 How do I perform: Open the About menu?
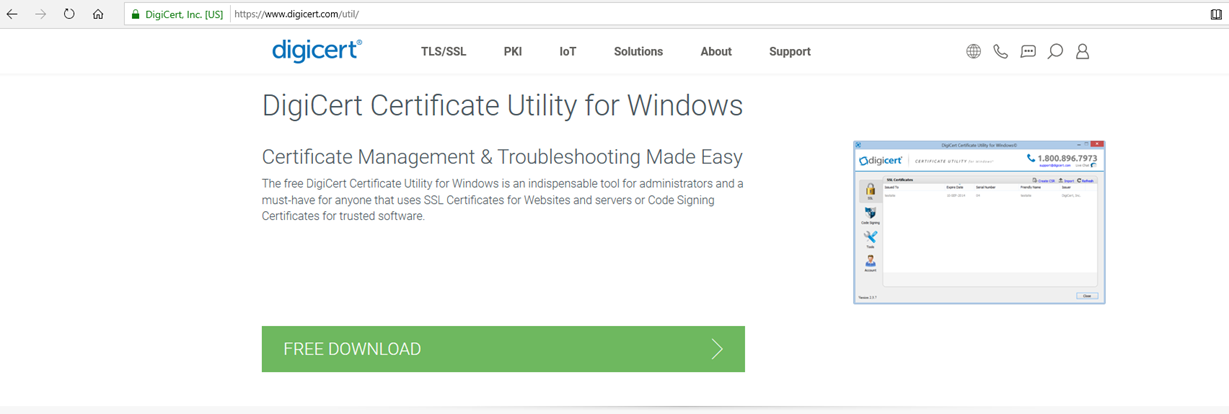[x=716, y=51]
